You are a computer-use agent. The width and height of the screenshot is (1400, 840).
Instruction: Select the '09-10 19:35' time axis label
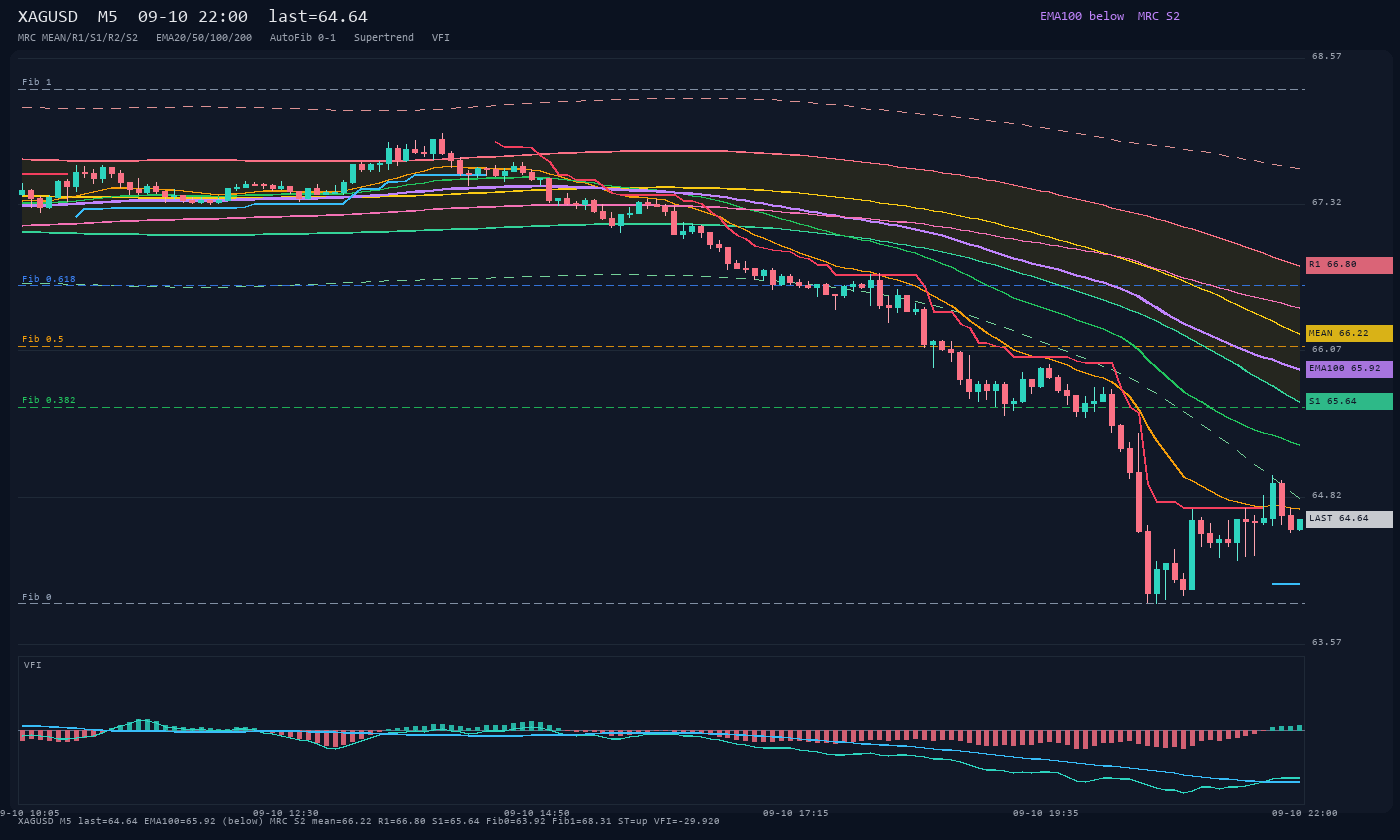(1045, 813)
